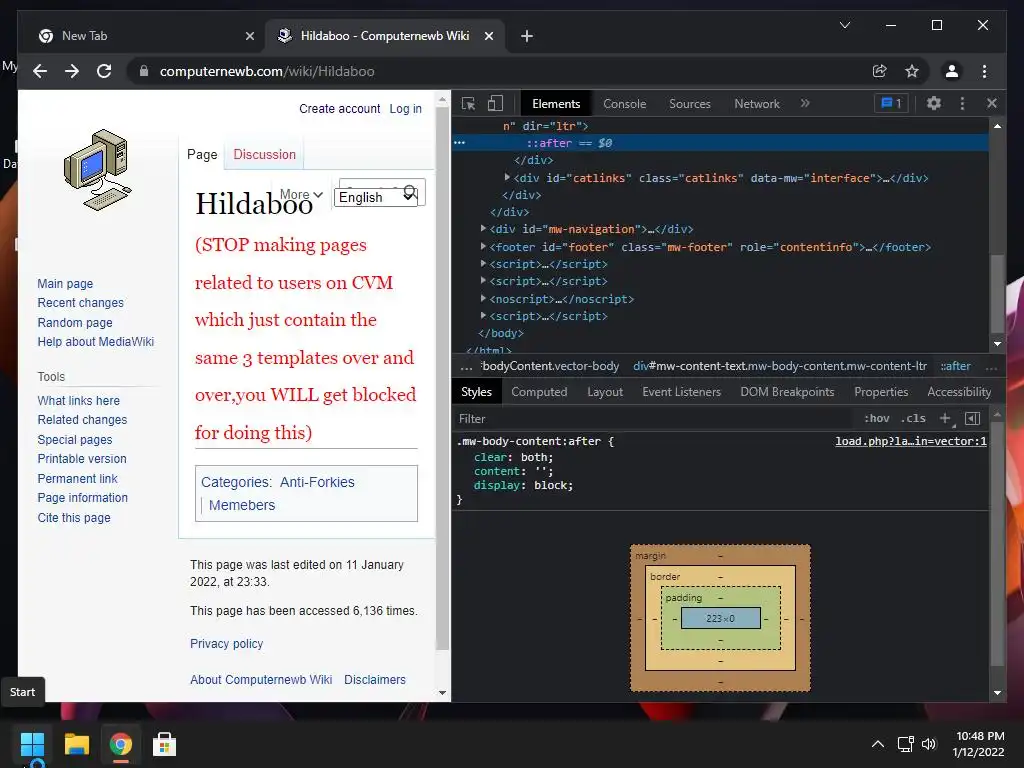Expand the last script node before body close

(x=483, y=315)
